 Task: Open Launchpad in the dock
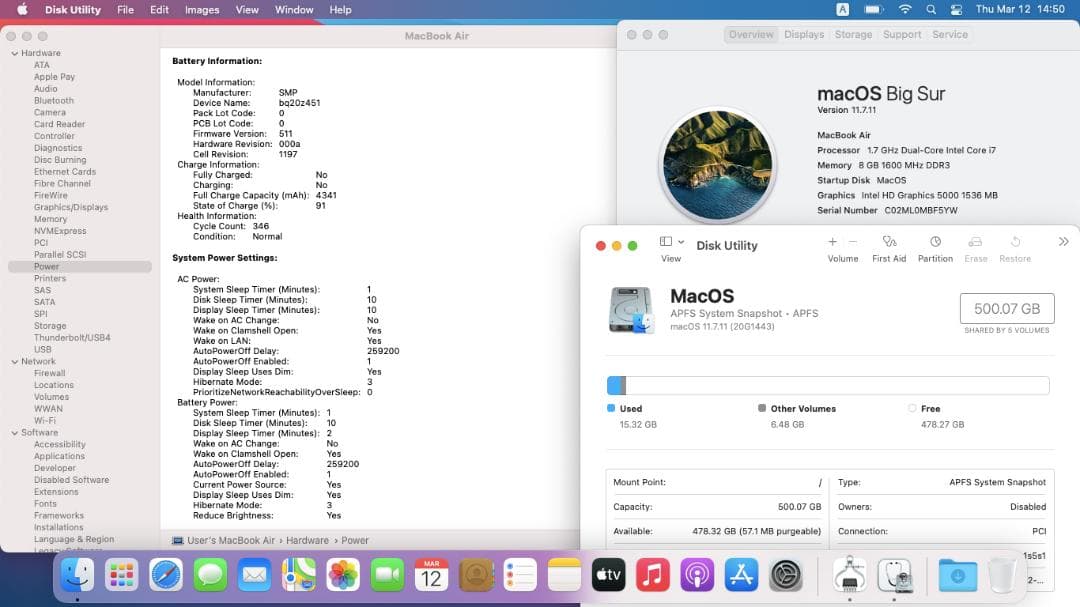[x=122, y=575]
